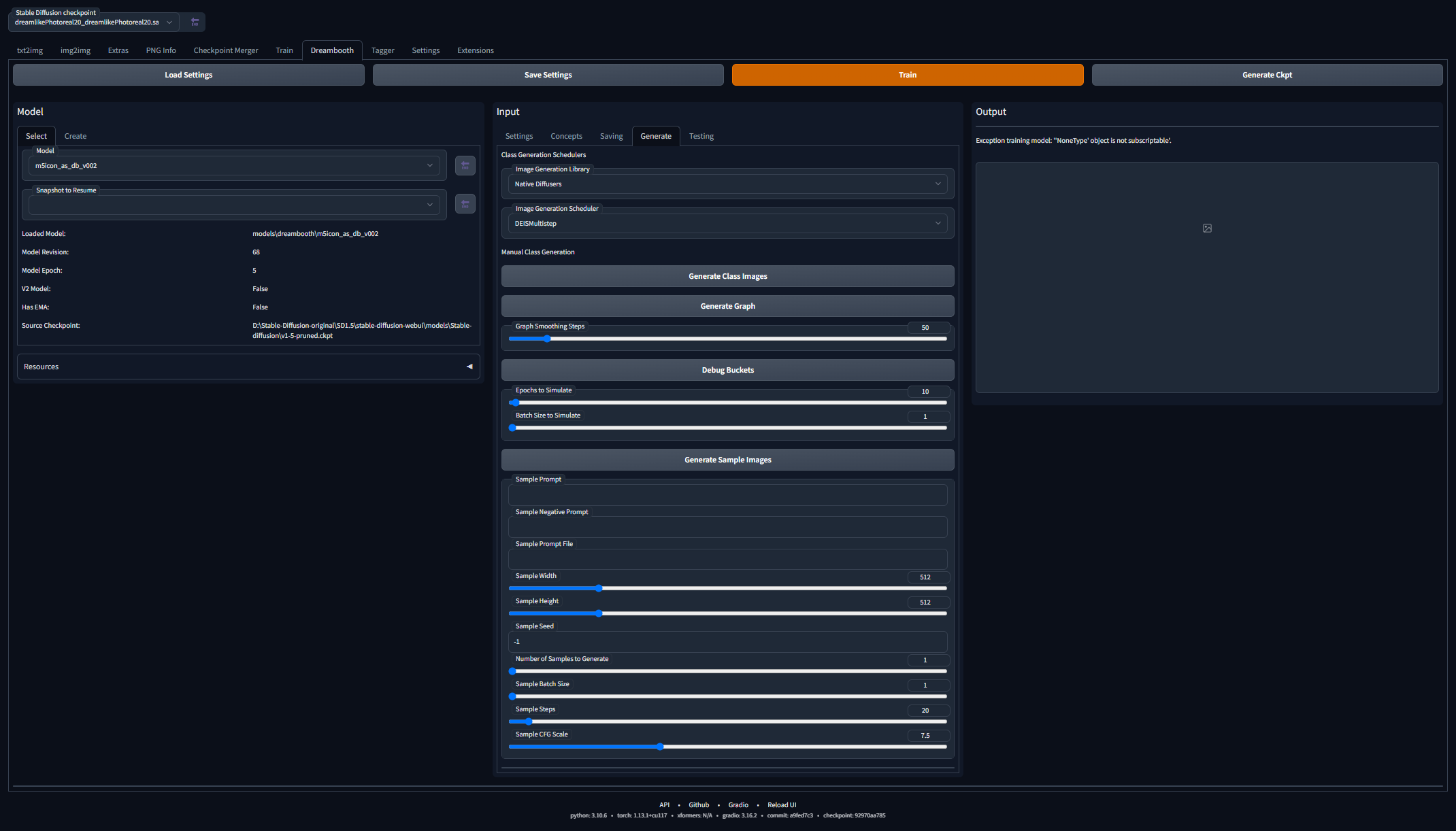Open the Tagger tab
Viewport: 1456px width, 831px height.
383,50
